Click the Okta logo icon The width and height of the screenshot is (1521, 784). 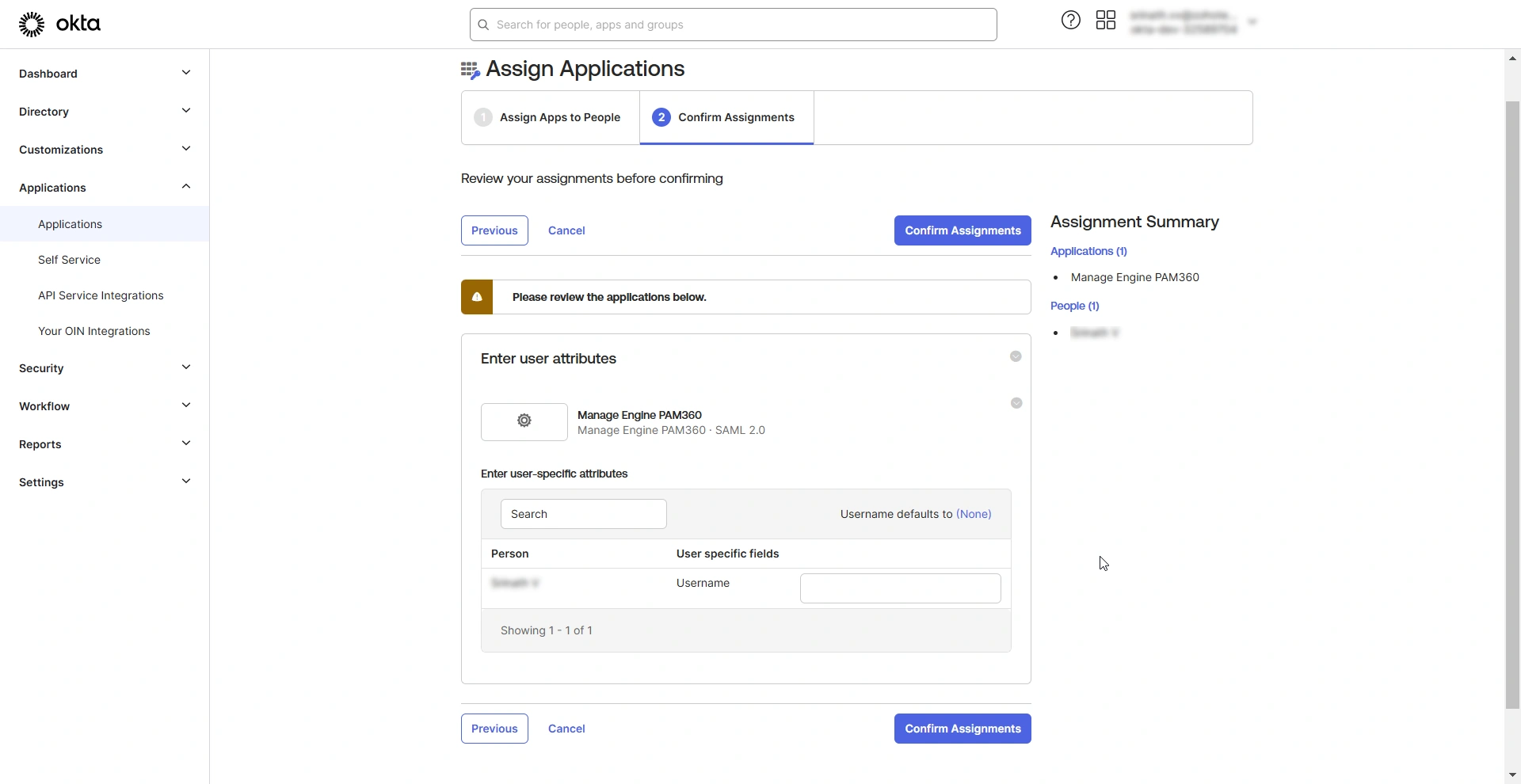[32, 25]
